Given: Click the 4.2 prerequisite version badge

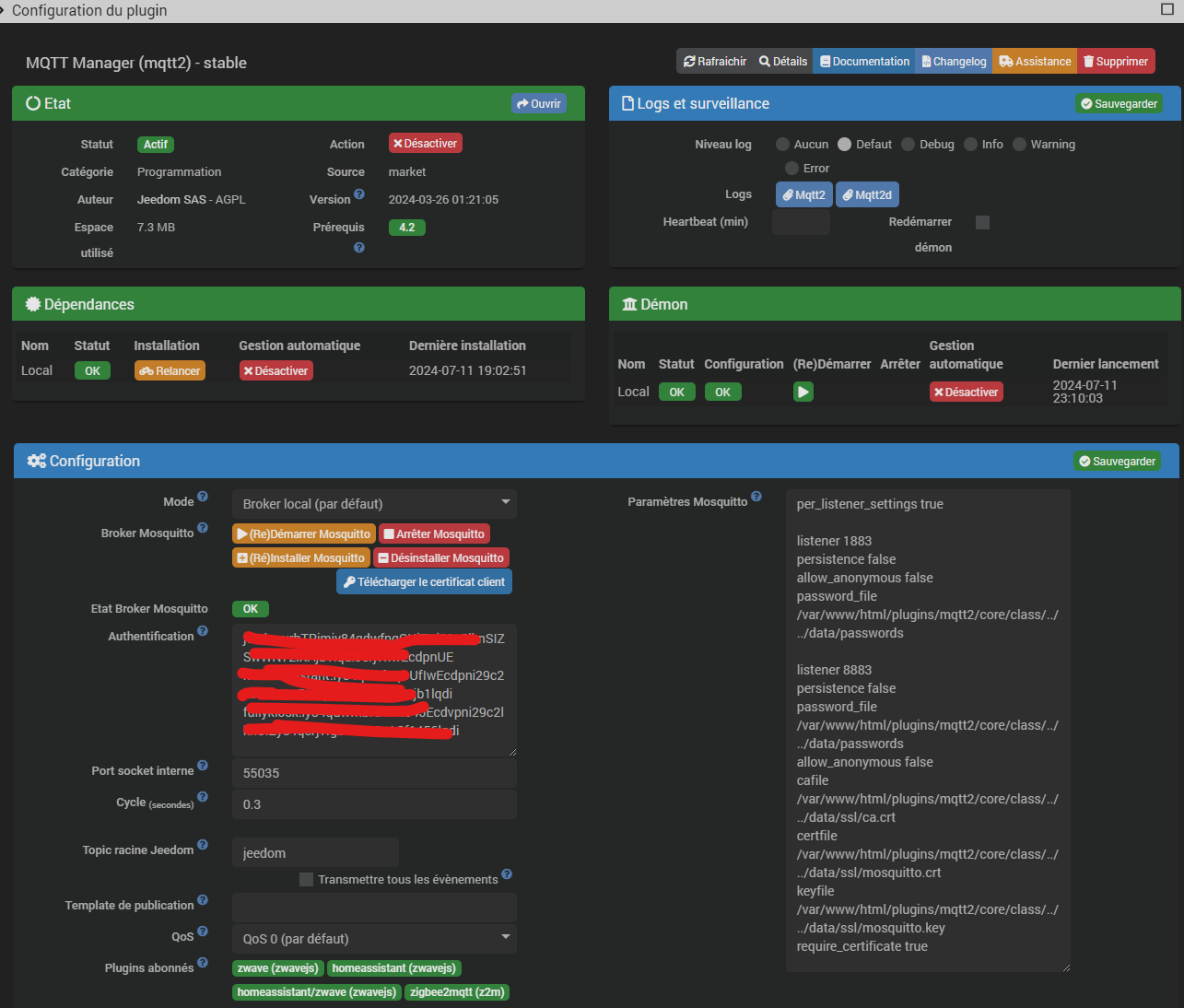Looking at the screenshot, I should tap(406, 228).
